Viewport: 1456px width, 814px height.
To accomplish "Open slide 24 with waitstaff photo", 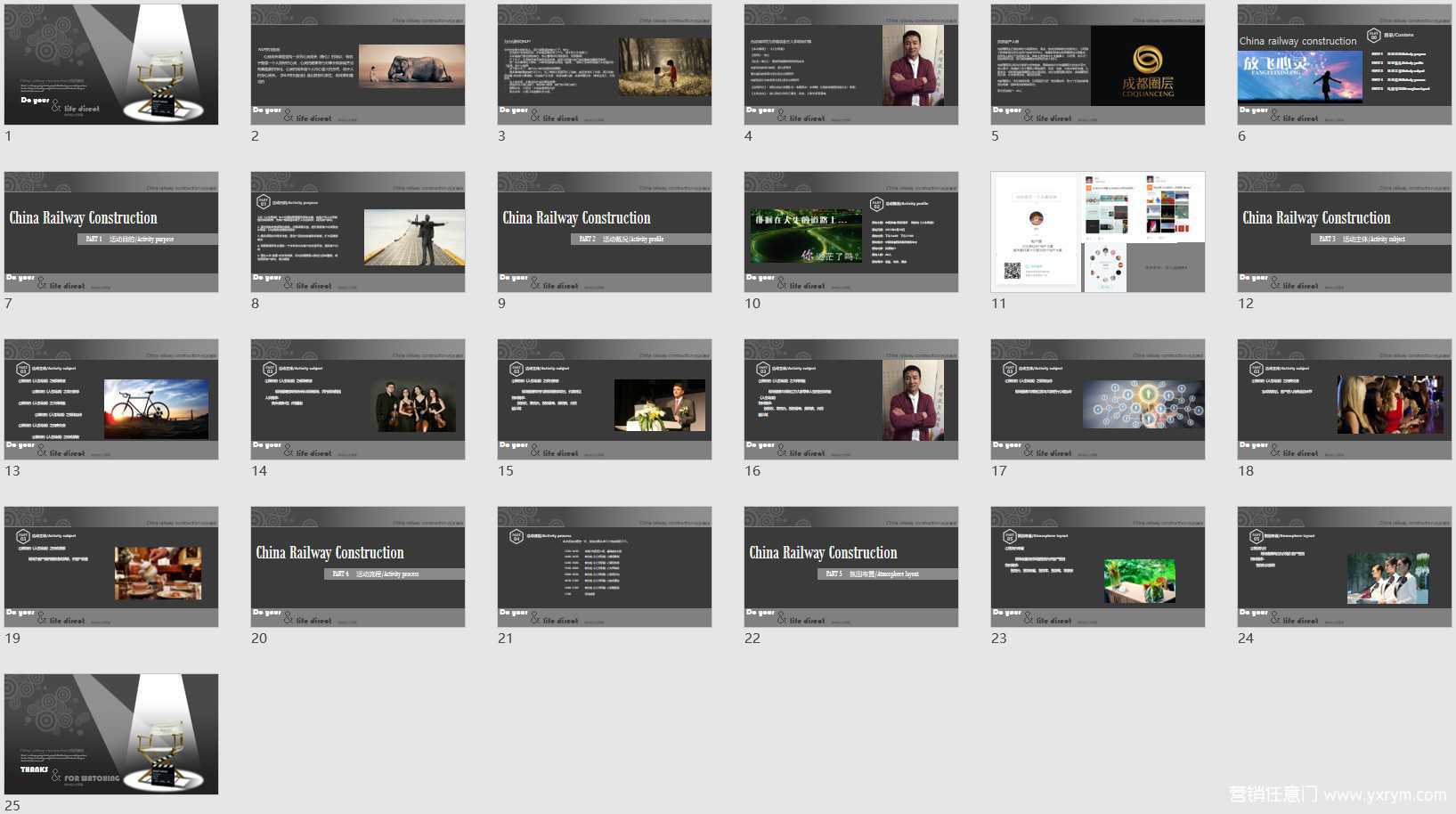I will pyautogui.click(x=1345, y=566).
